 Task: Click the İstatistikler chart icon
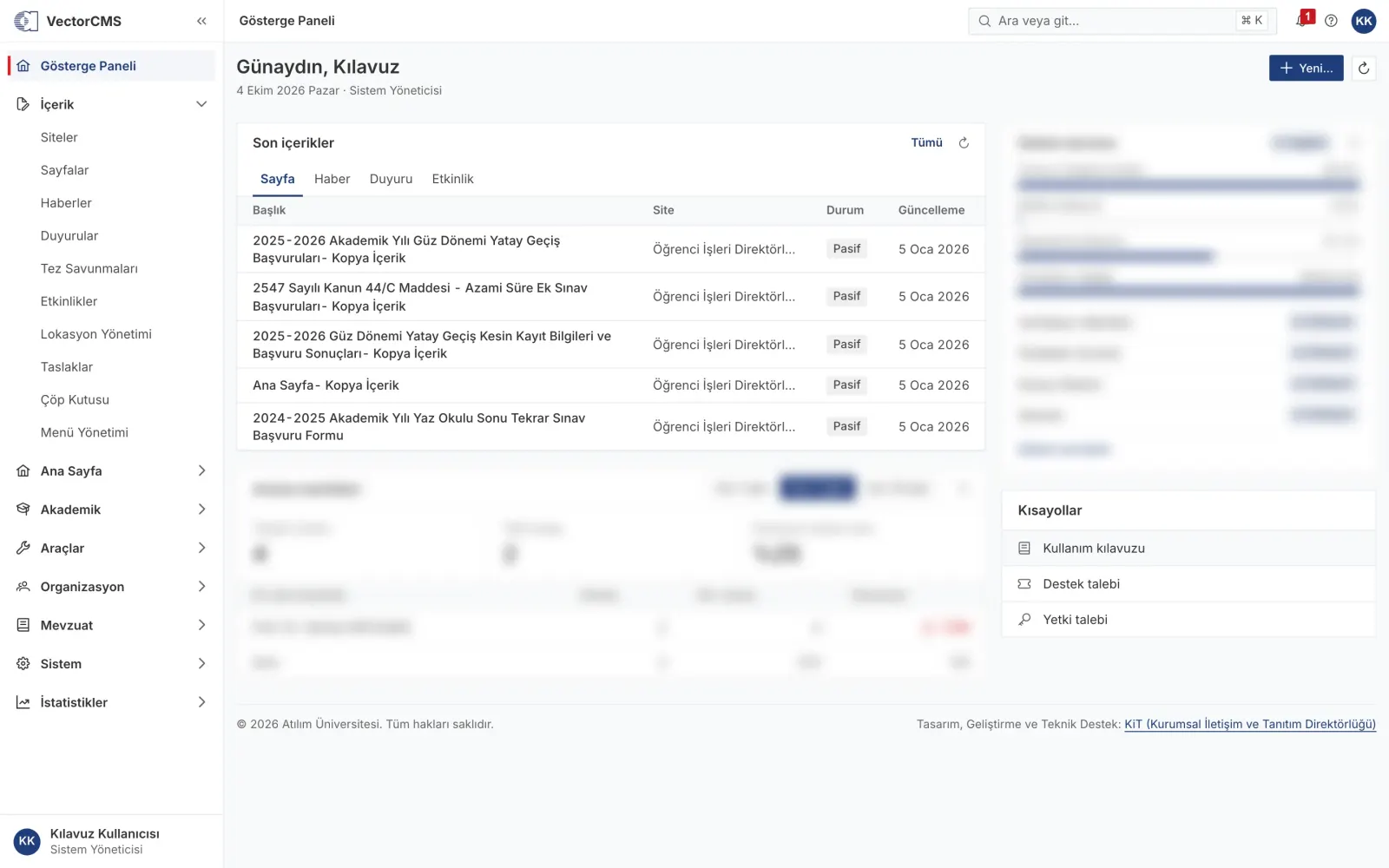click(23, 702)
